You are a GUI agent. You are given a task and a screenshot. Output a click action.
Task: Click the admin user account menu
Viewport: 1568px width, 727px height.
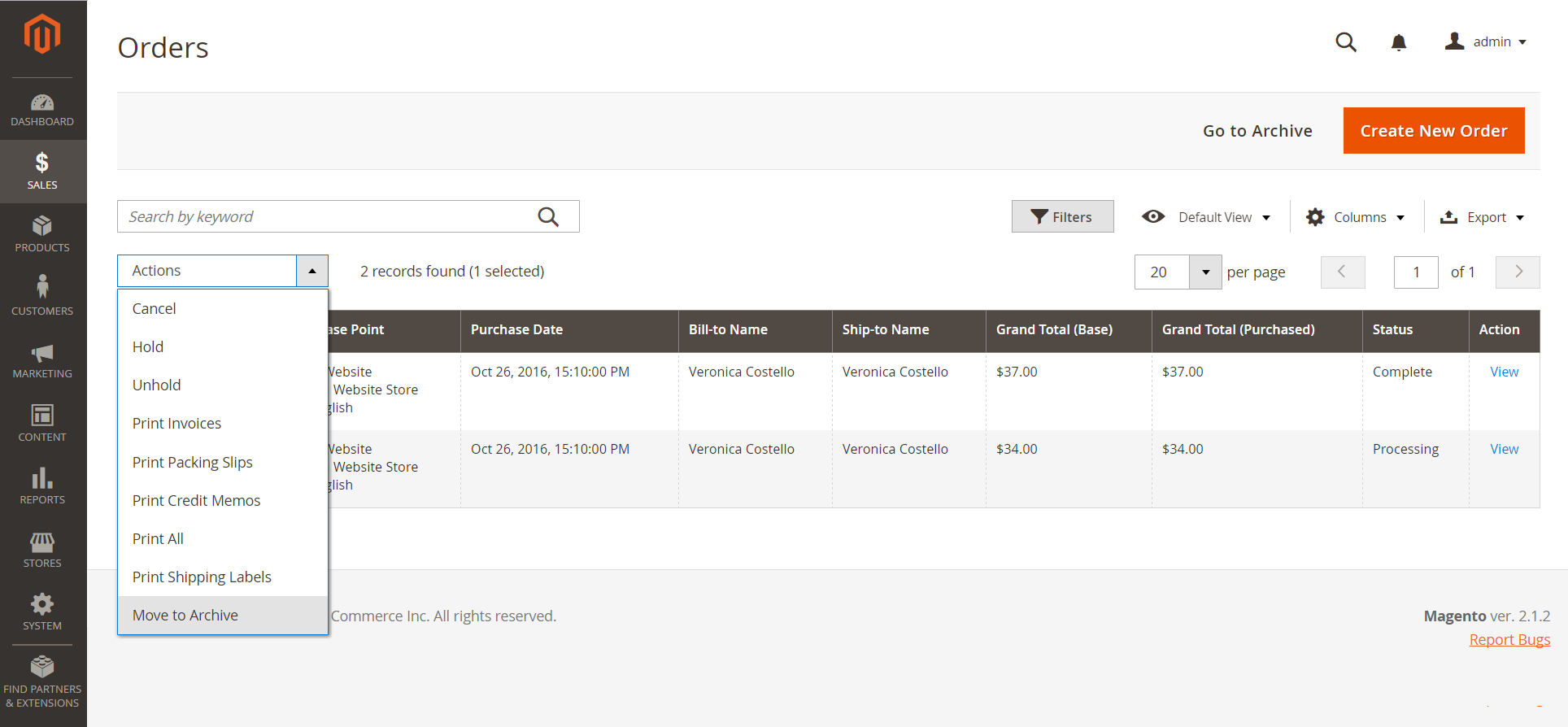[x=1486, y=41]
